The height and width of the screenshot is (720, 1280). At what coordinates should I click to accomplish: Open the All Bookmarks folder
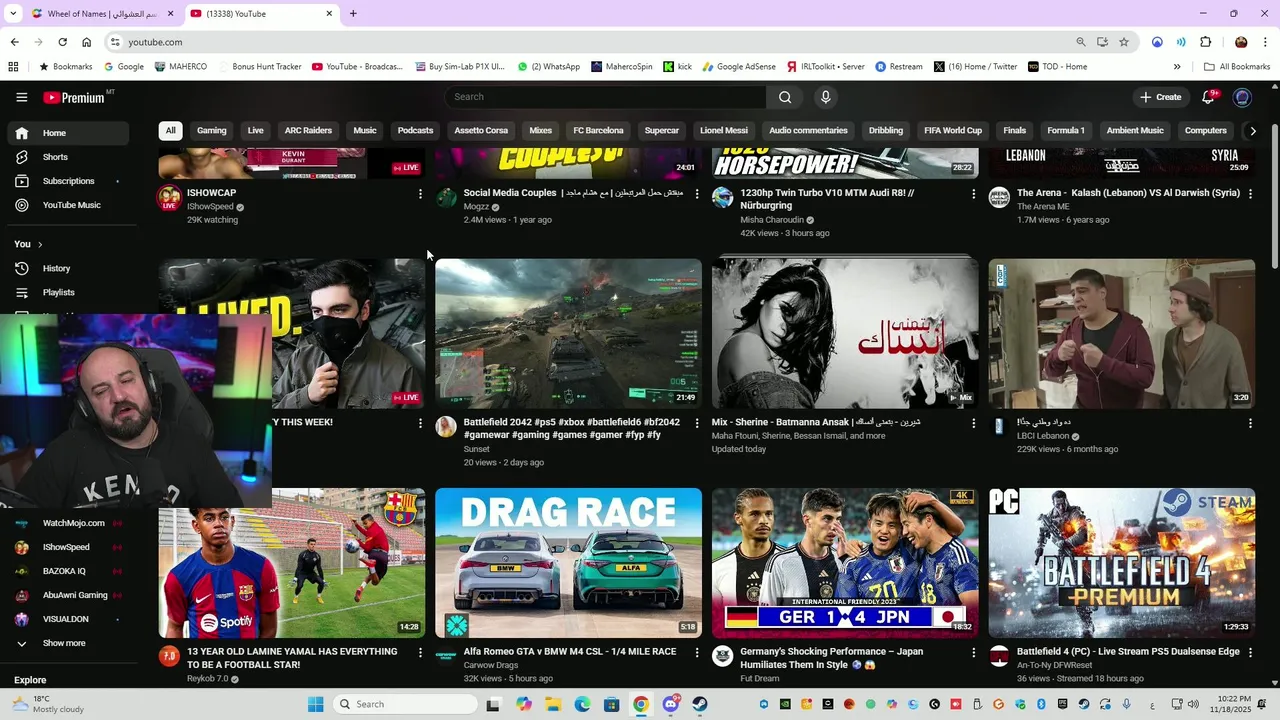(x=1237, y=67)
